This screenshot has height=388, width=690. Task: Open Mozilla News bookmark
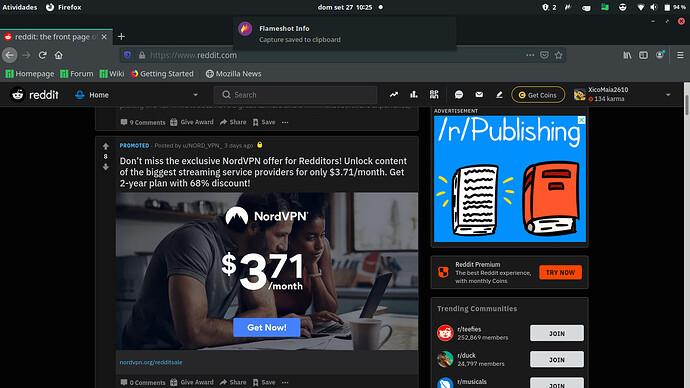[x=234, y=73]
